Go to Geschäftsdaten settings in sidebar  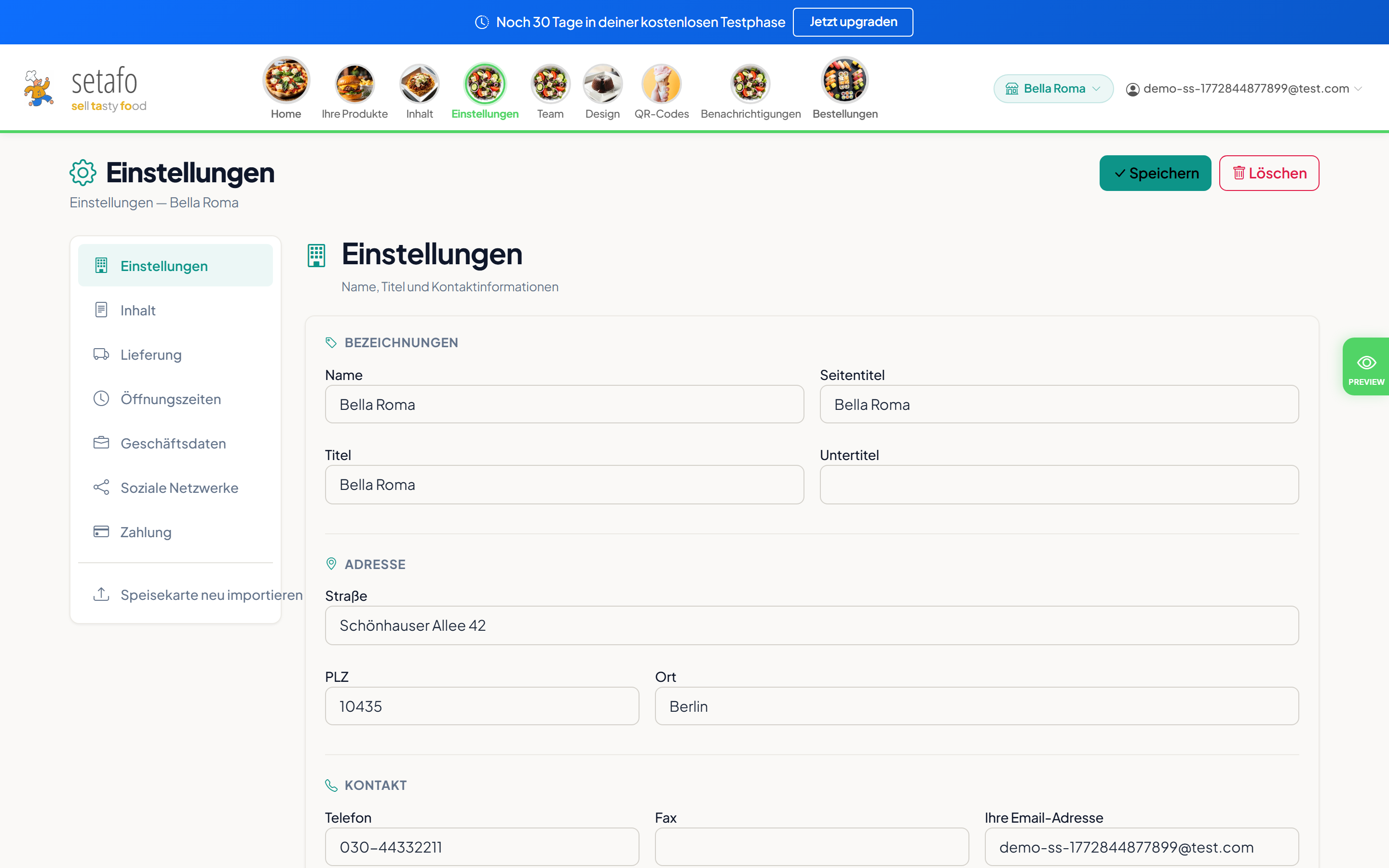click(x=175, y=443)
